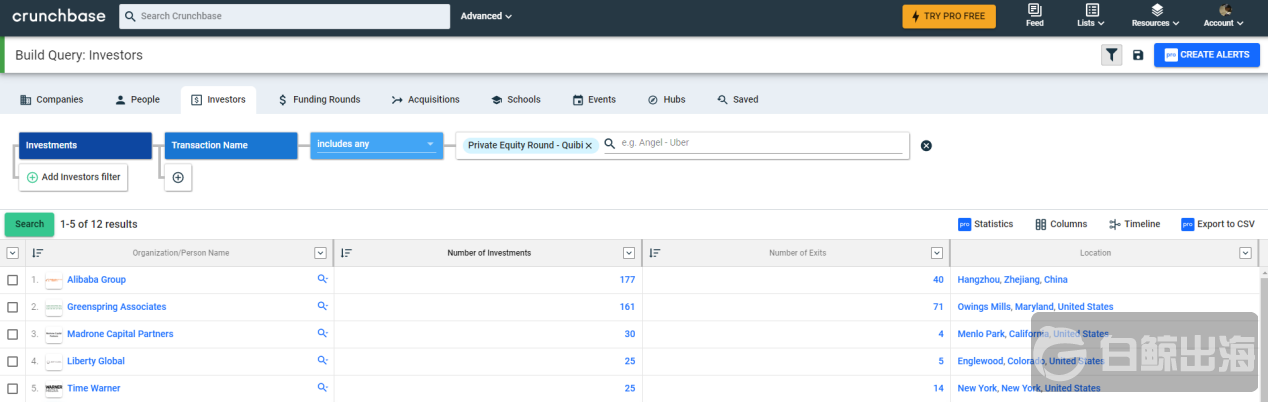Click the filter funnel icon

tap(1111, 55)
